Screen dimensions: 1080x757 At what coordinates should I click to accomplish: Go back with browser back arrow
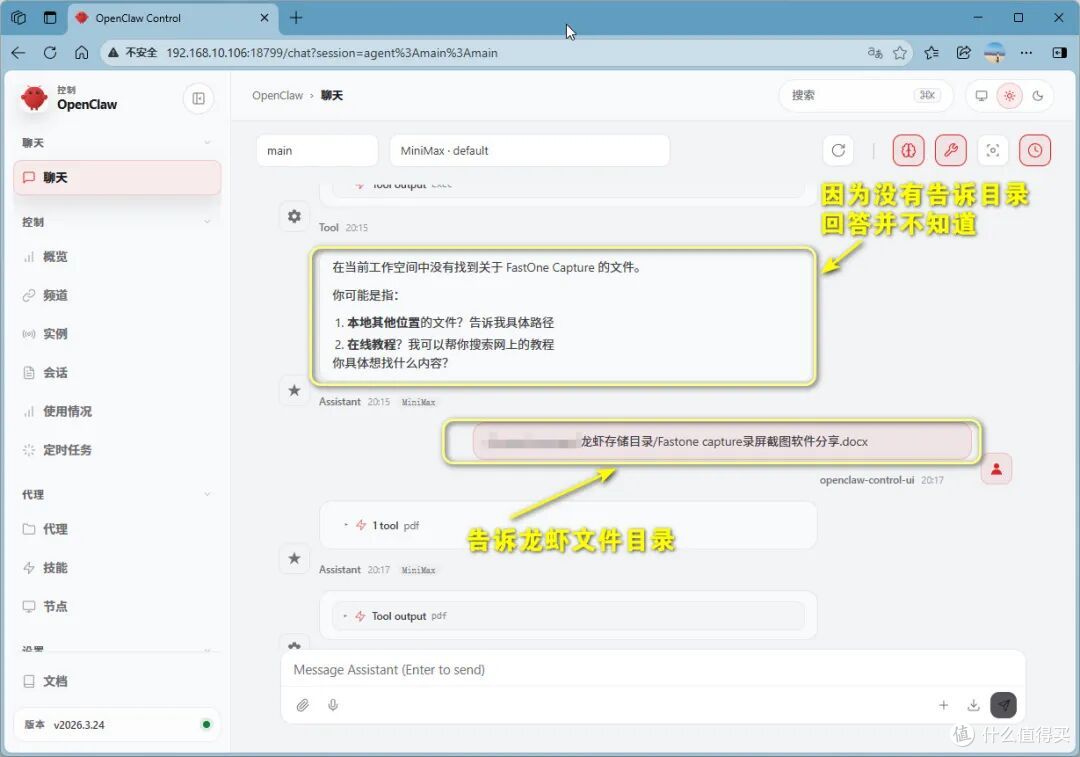point(19,53)
